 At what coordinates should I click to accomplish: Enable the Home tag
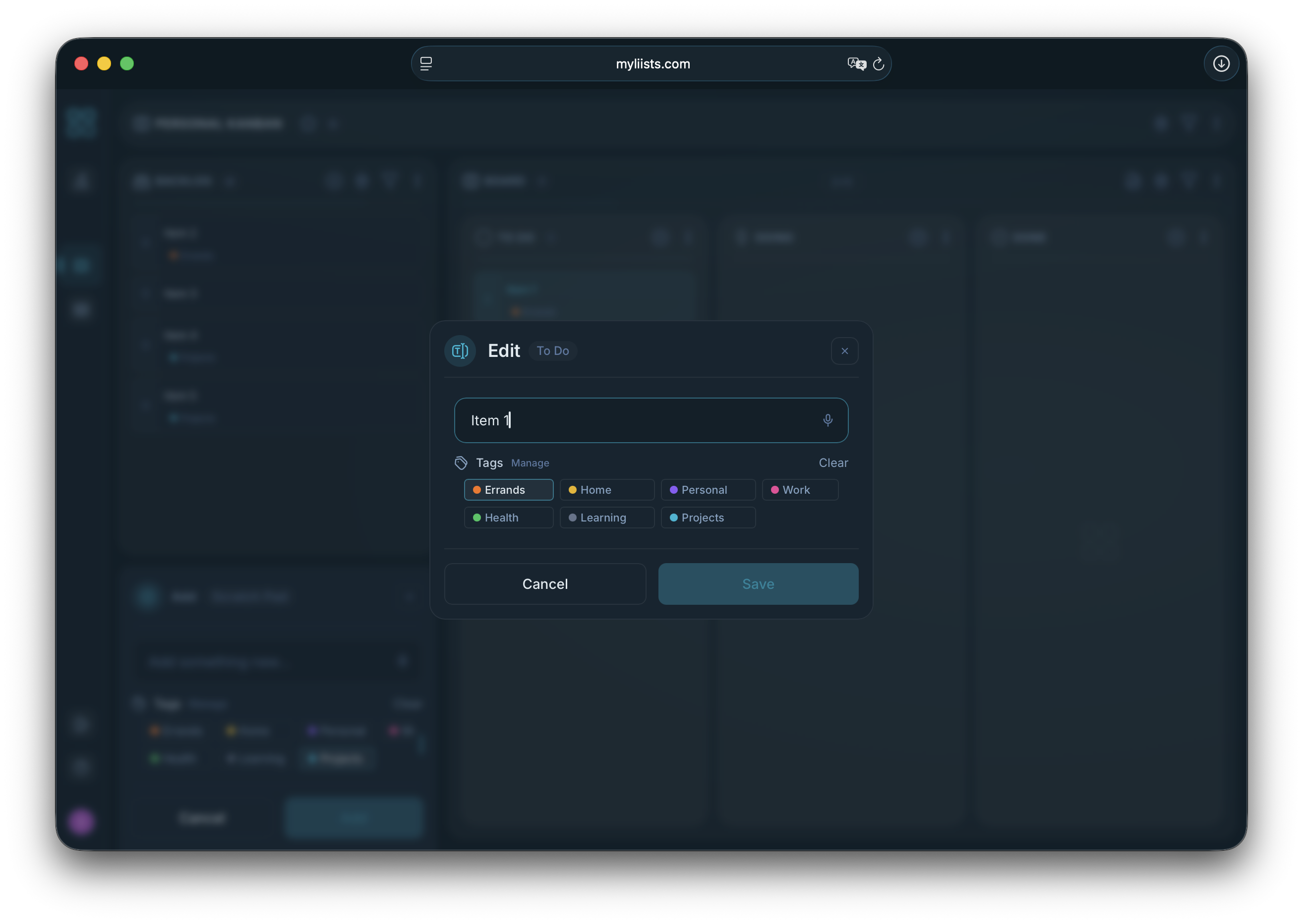pos(606,489)
